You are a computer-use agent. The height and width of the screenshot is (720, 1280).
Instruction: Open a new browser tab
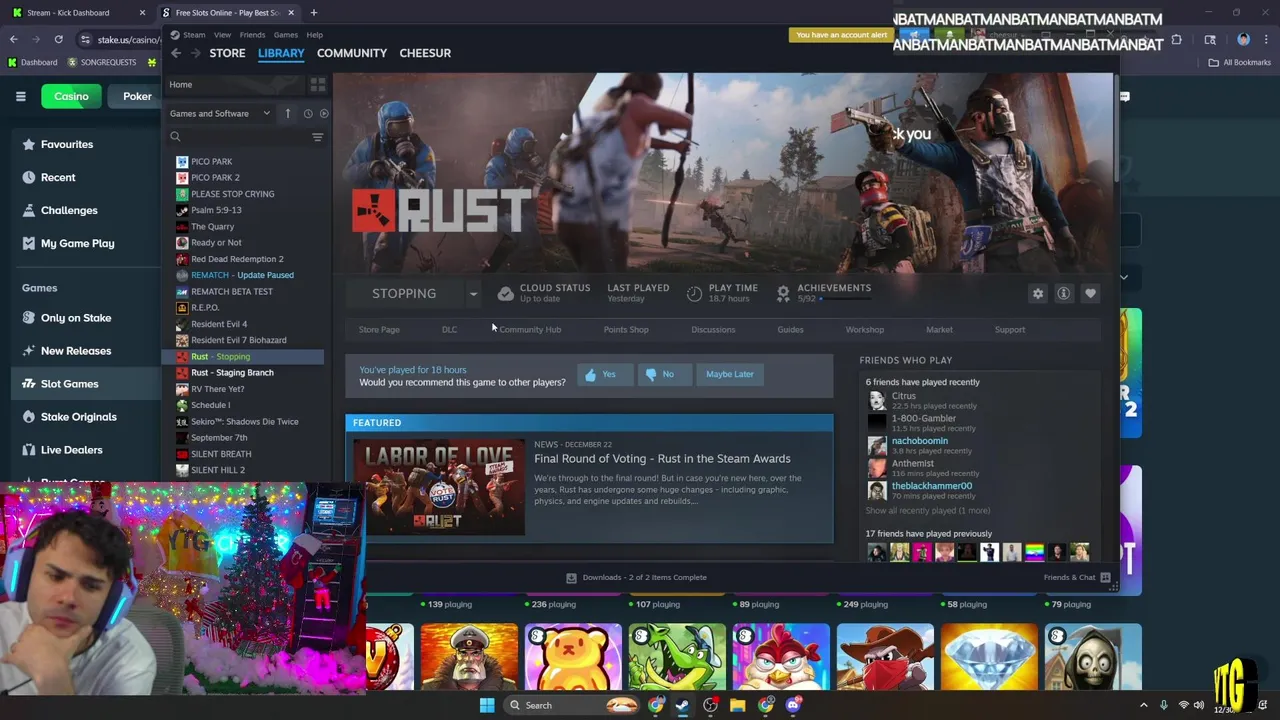pyautogui.click(x=313, y=12)
